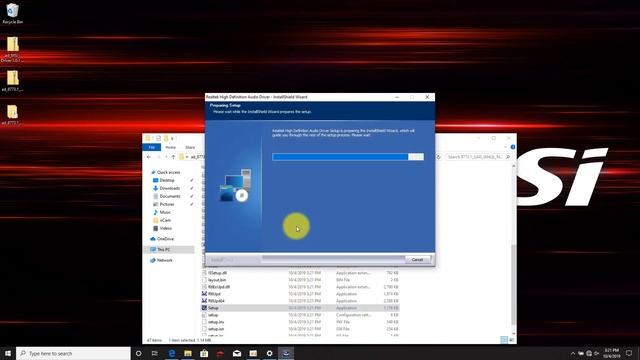The width and height of the screenshot is (640, 360).
Task: Open Microsoft Store from the taskbar
Action: [x=204, y=353]
